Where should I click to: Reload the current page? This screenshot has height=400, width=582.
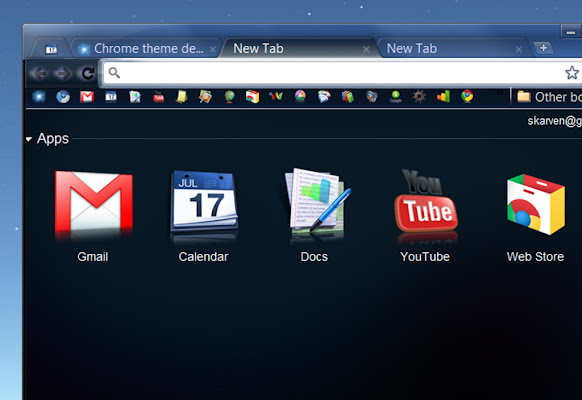click(88, 73)
